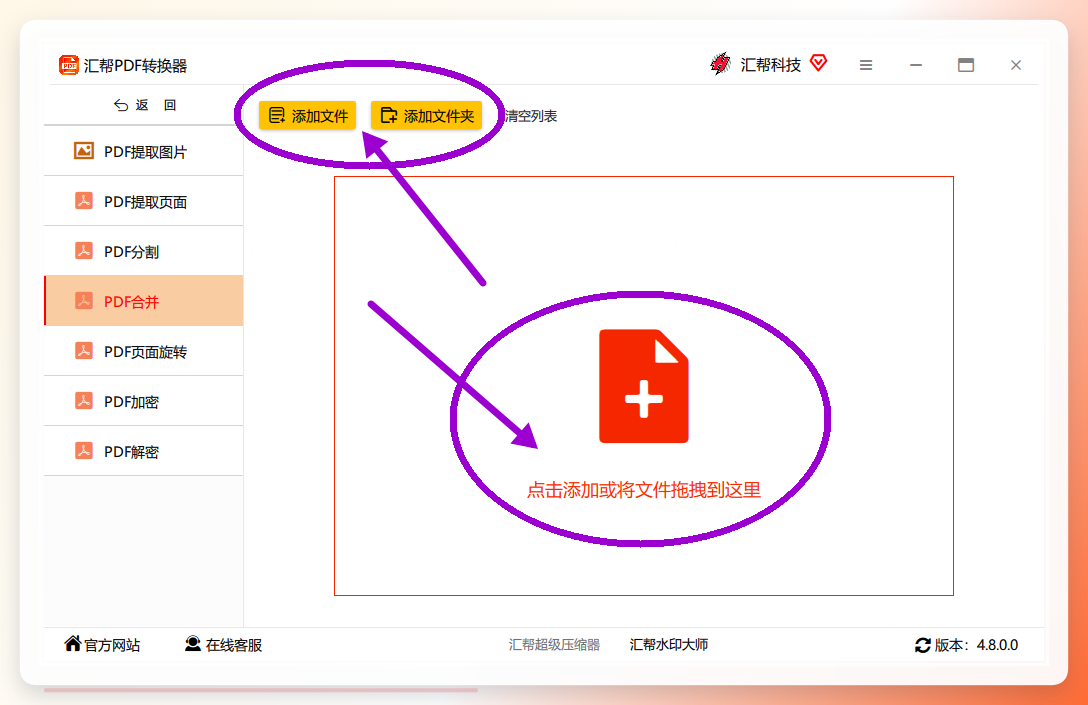Clear the list with 清空列表

(530, 116)
